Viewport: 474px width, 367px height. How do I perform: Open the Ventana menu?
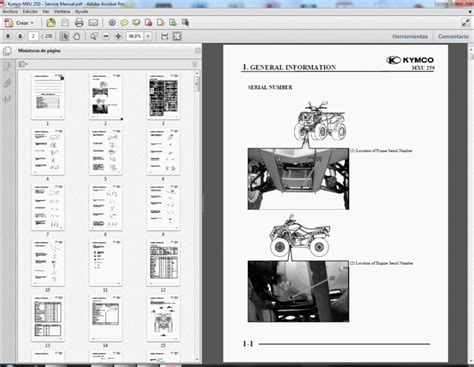point(62,11)
